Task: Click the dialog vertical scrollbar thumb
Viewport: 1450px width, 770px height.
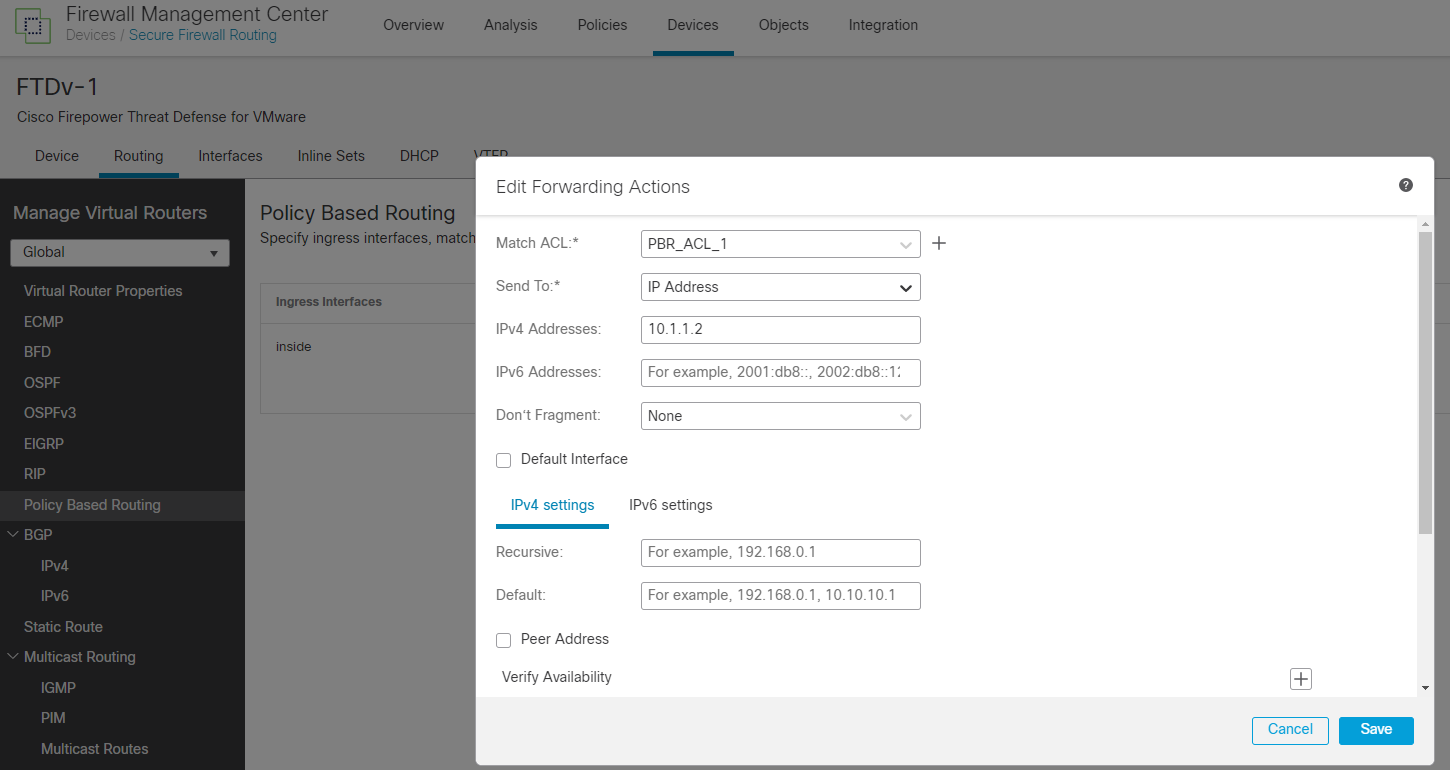Action: click(x=1425, y=383)
